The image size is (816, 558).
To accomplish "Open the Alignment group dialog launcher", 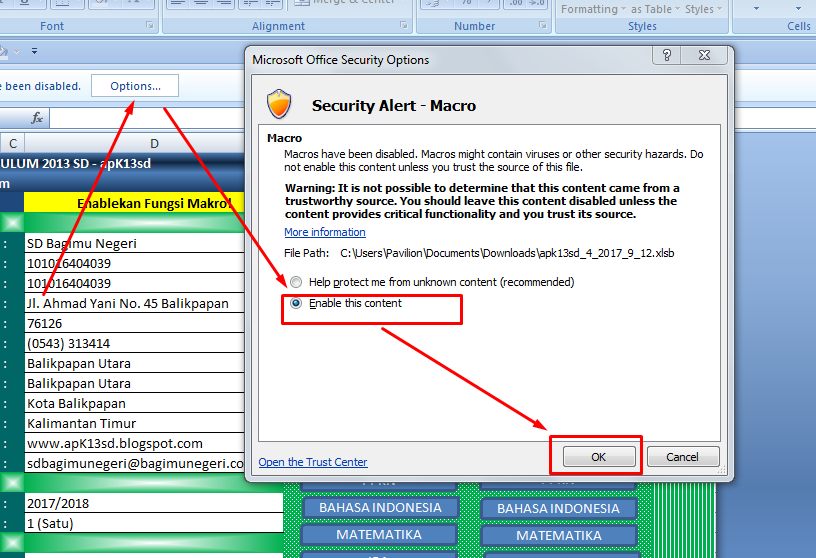I will [403, 25].
